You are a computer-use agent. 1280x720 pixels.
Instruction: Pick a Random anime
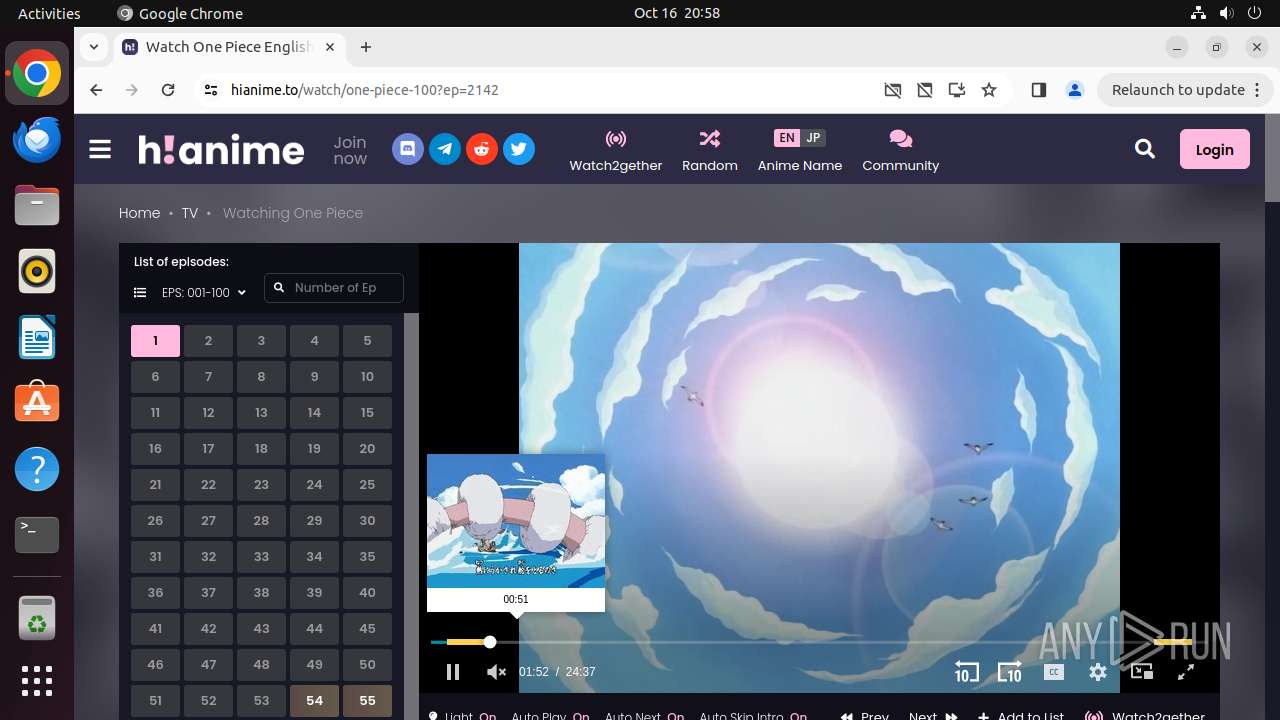[x=710, y=150]
